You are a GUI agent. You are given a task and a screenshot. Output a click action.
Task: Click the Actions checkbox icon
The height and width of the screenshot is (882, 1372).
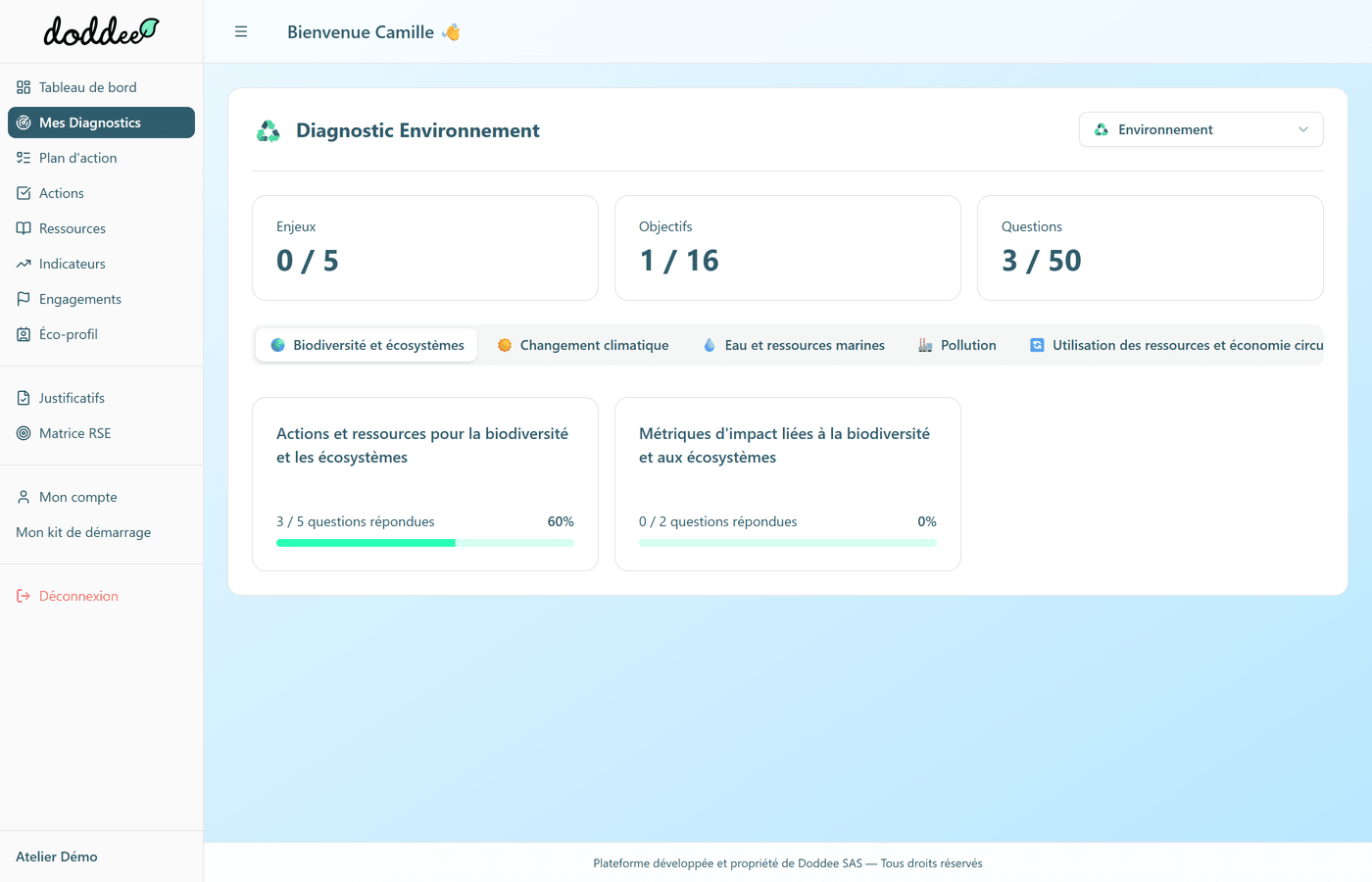24,193
